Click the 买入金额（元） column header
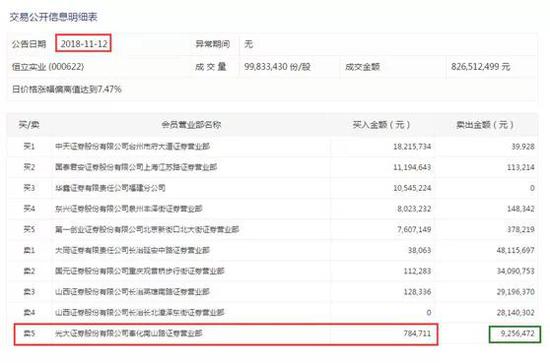 pyautogui.click(x=381, y=125)
